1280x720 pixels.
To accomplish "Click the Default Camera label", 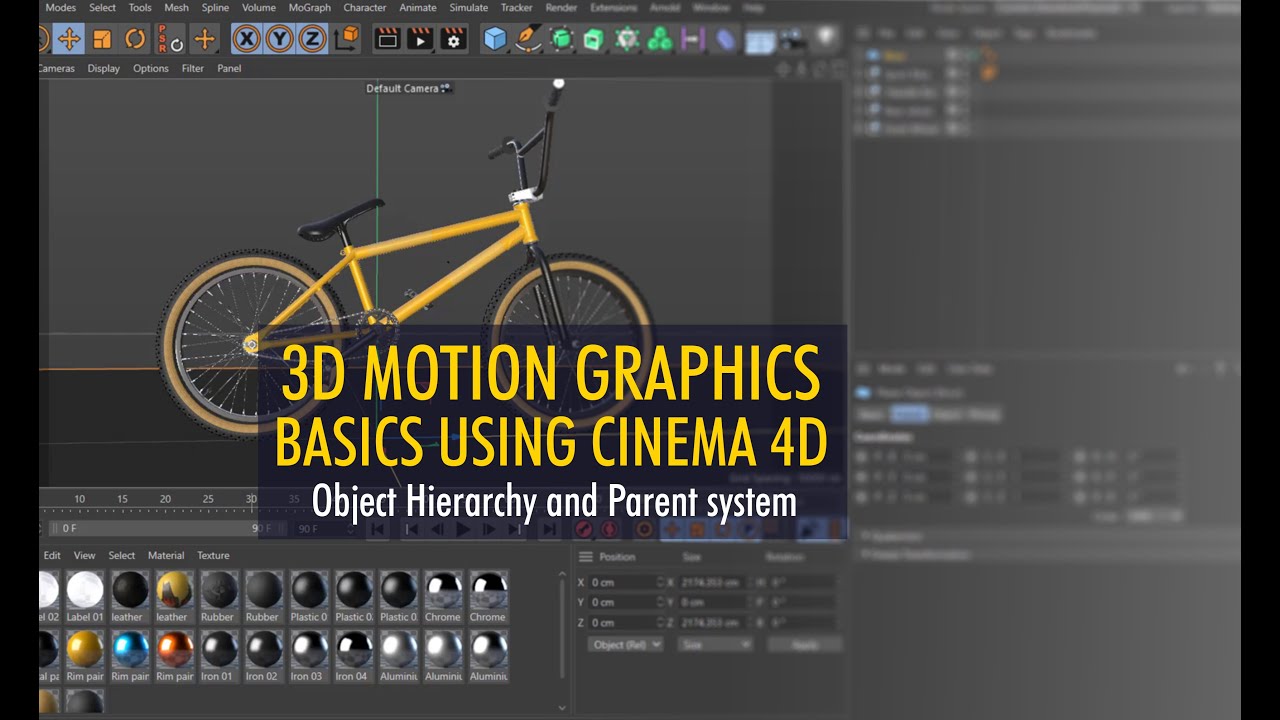I will coord(402,88).
